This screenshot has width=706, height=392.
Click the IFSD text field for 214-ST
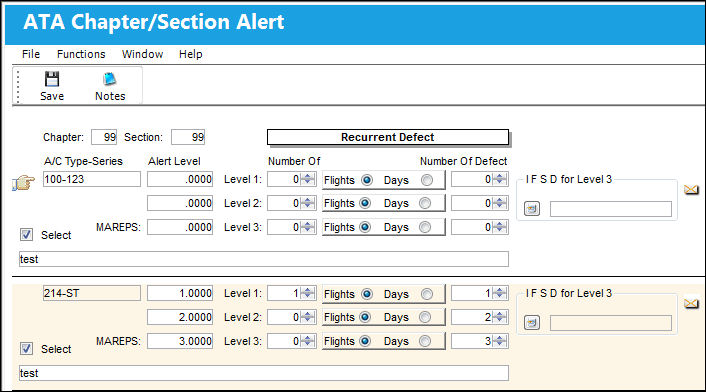611,323
